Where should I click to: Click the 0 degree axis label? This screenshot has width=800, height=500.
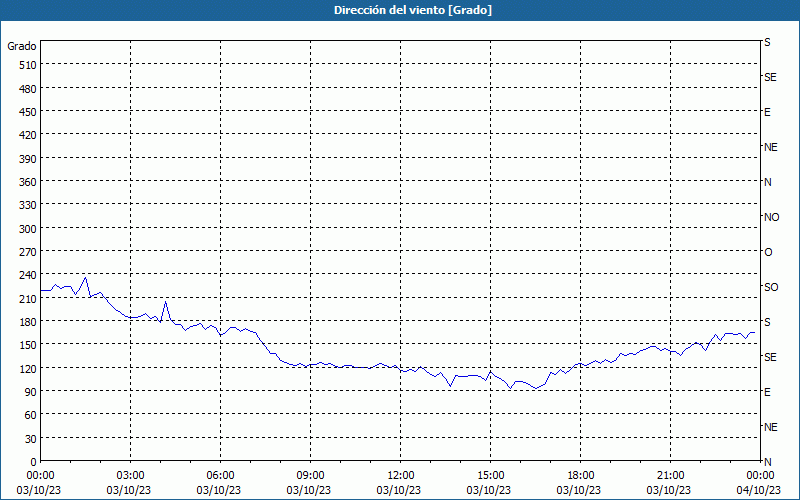[x=34, y=462]
